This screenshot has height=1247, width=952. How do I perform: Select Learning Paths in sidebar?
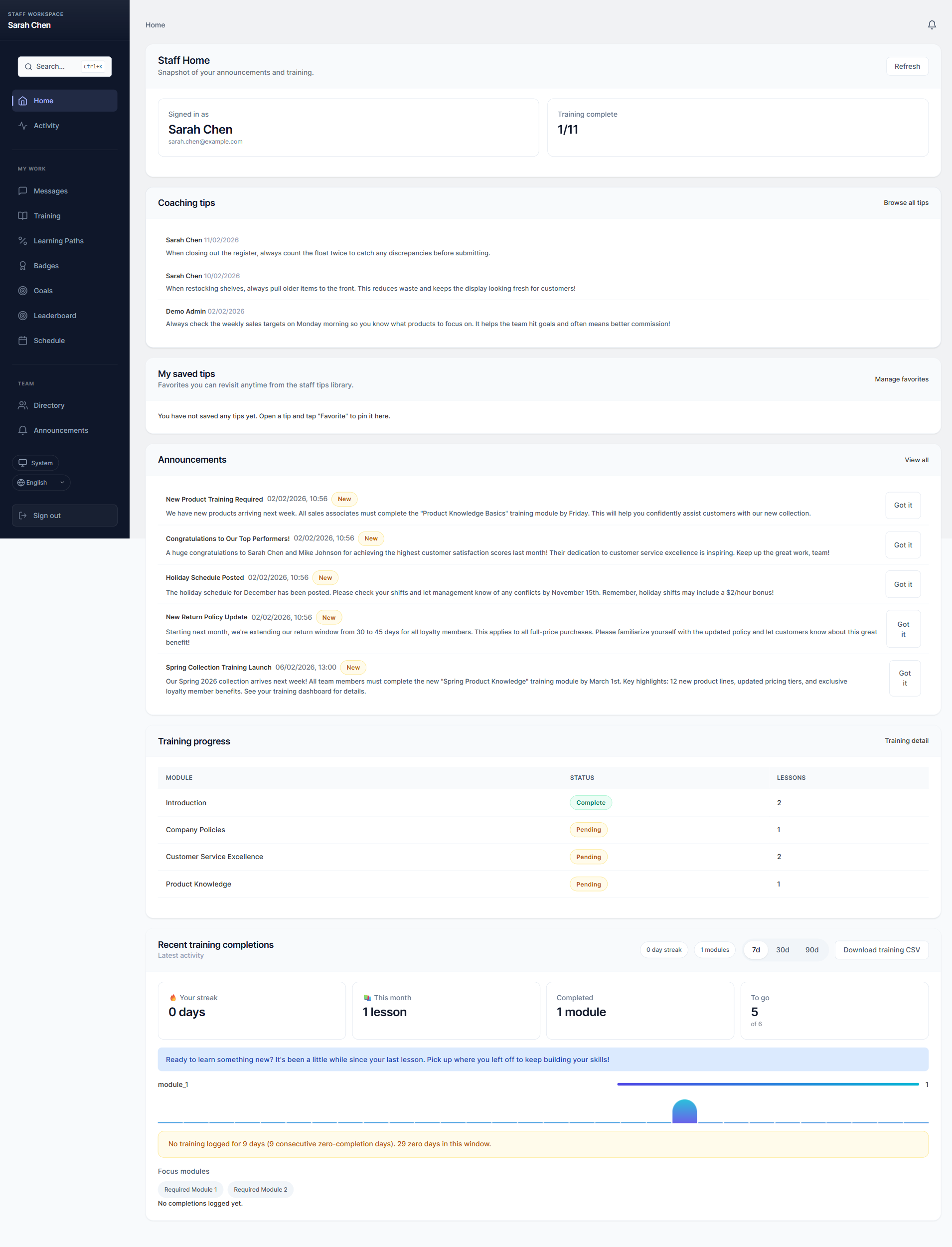click(57, 241)
